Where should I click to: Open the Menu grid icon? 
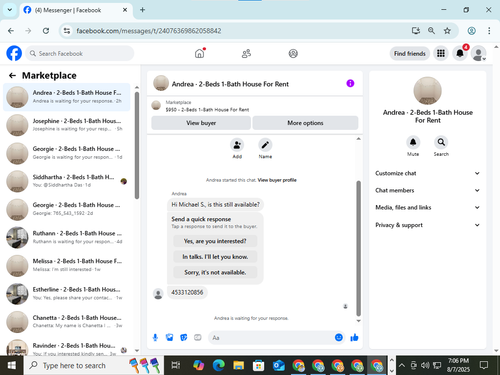[x=441, y=53]
